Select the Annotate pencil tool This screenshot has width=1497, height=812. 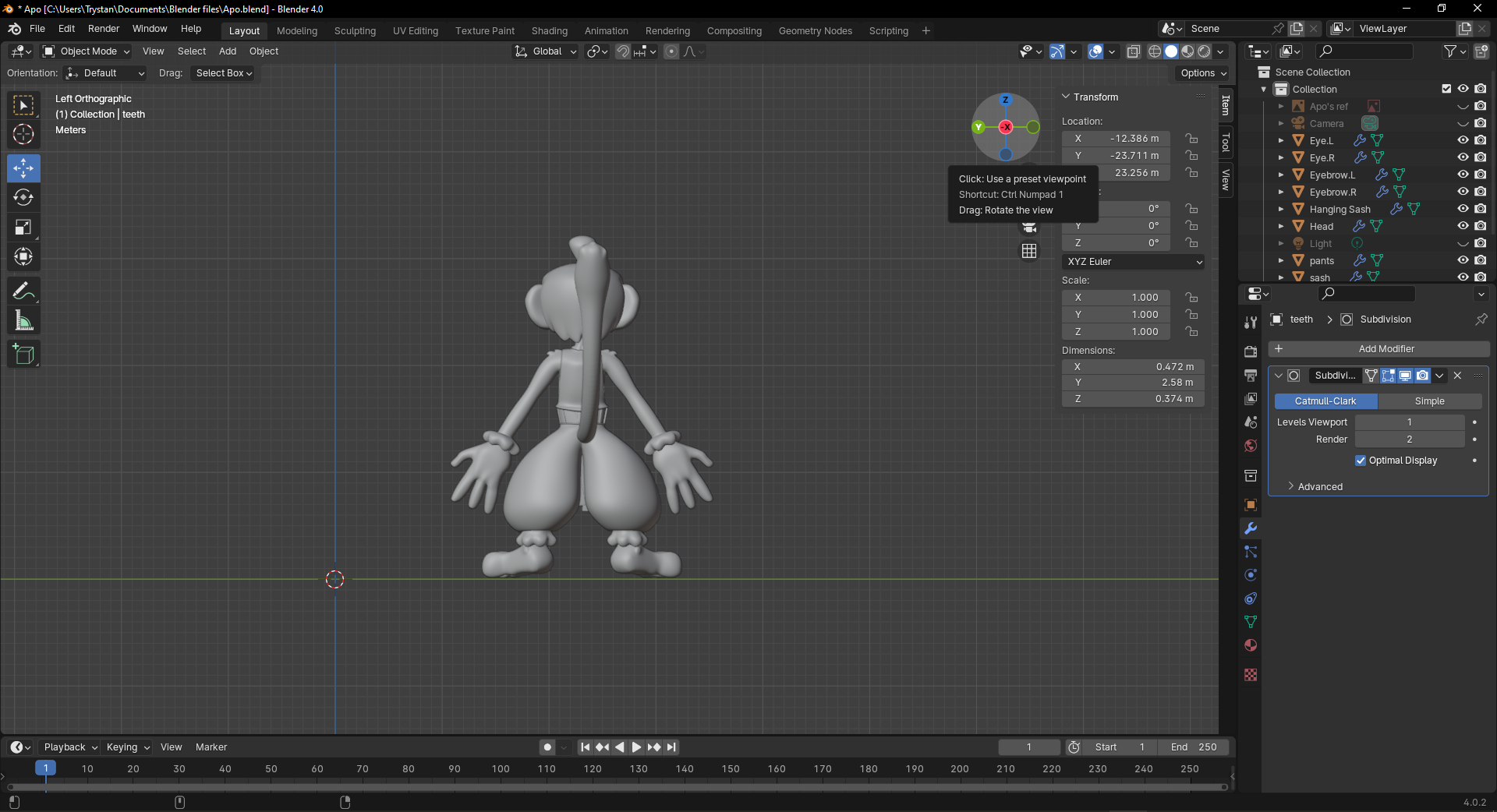(23, 291)
